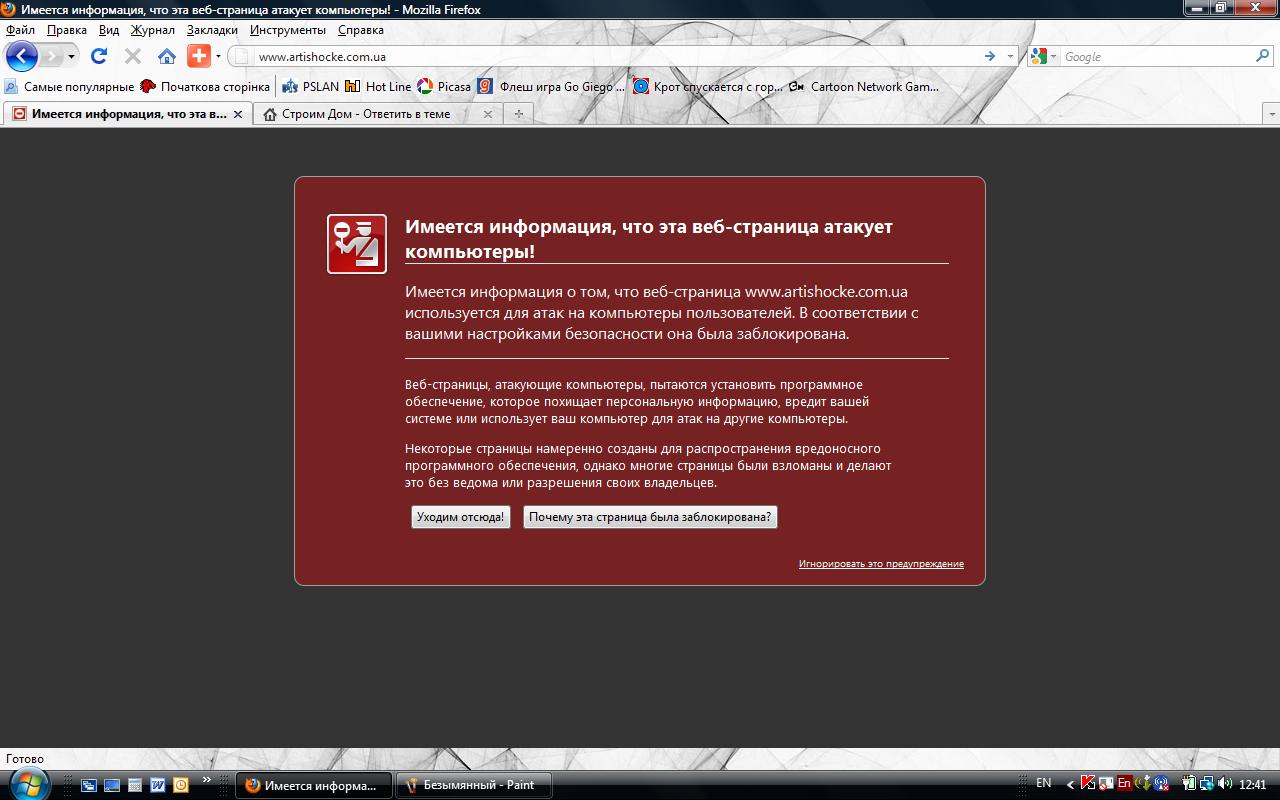Viewport: 1280px width, 800px height.
Task: Switch to the Строим Дом tab
Action: coord(377,114)
